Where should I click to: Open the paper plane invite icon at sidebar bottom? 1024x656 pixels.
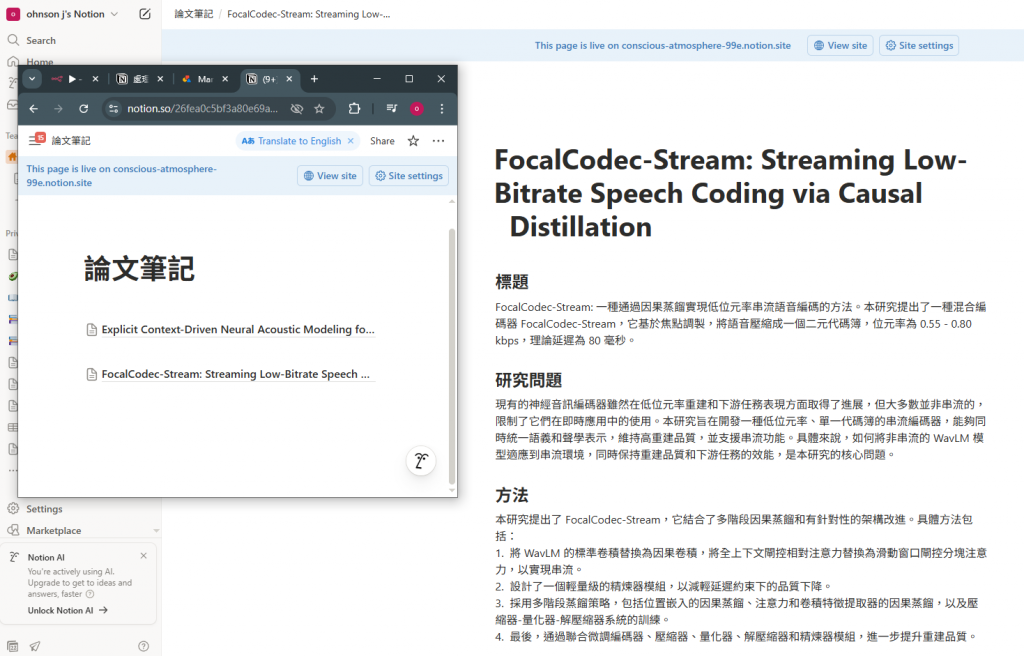pyautogui.click(x=35, y=646)
